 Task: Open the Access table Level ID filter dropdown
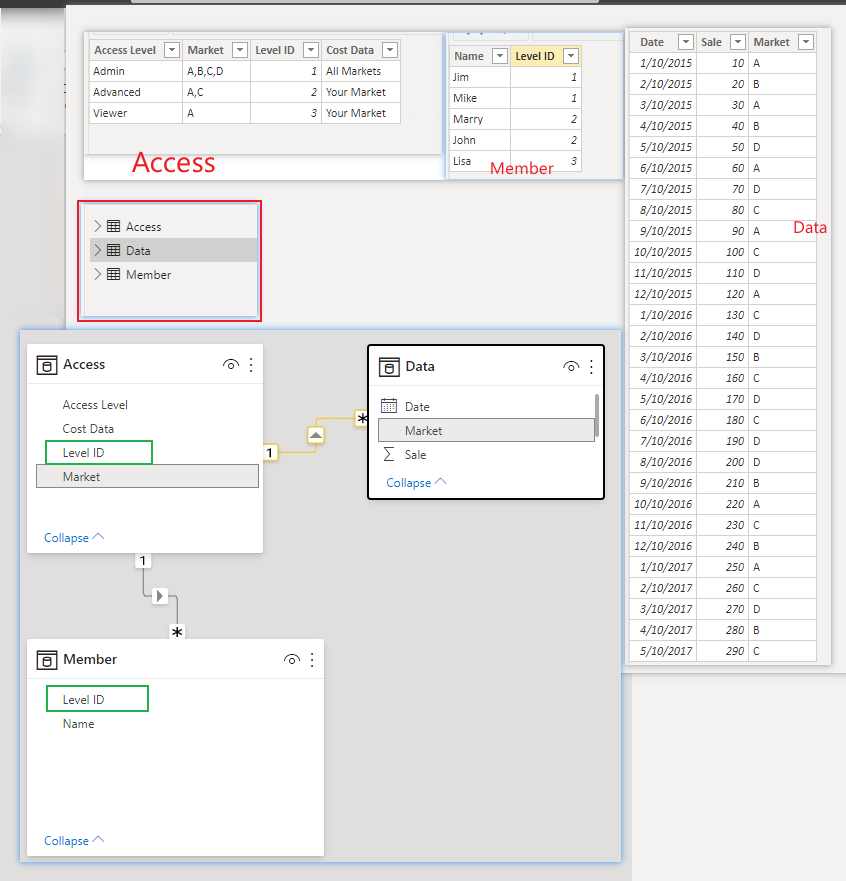pos(311,50)
